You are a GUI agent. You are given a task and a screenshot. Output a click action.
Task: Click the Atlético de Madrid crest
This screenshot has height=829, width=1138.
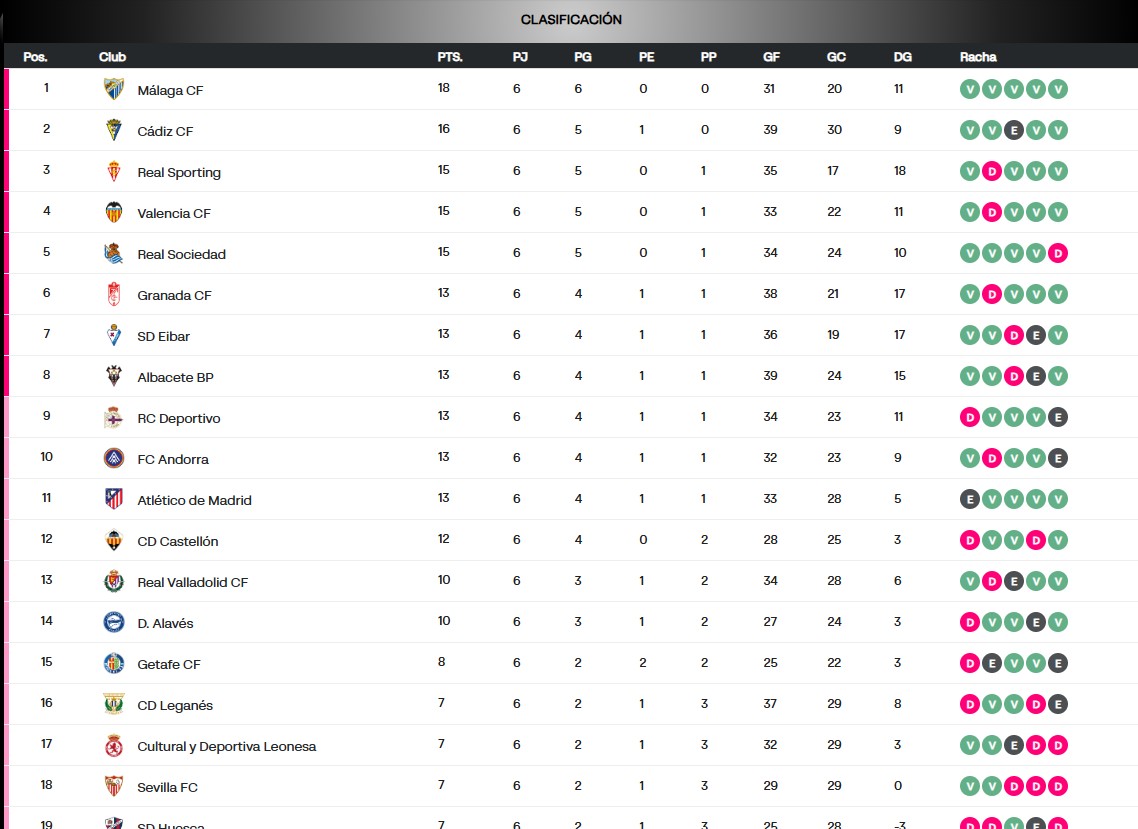(x=114, y=499)
